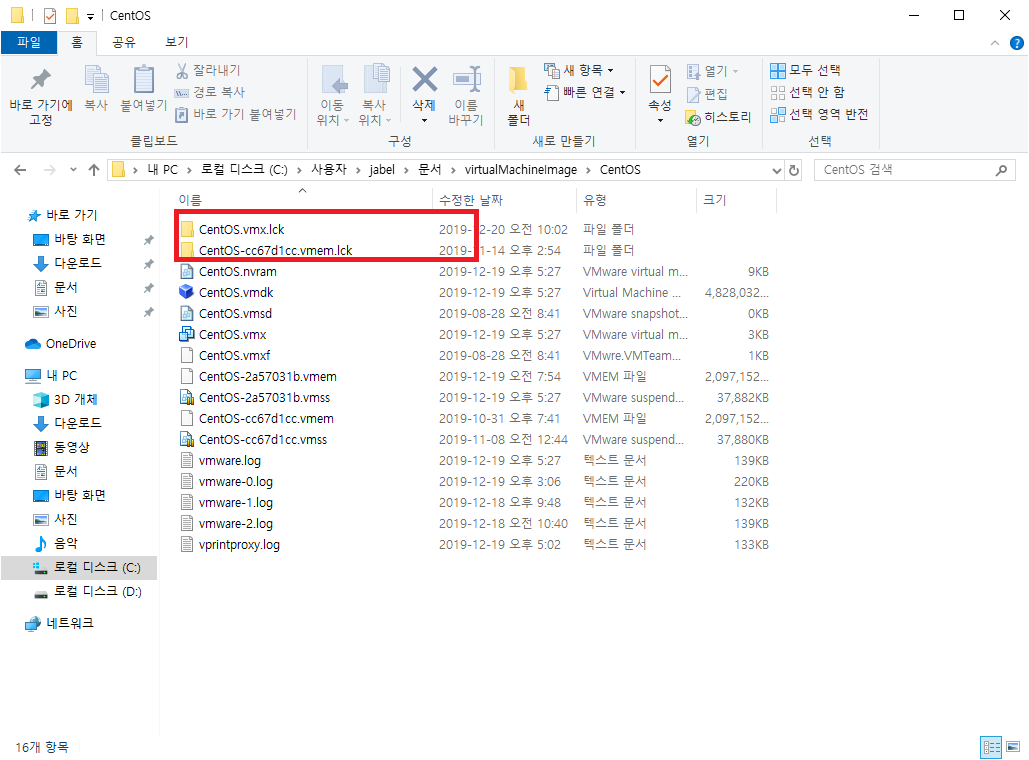This screenshot has width=1029, height=760.
Task: Switch to the Home ribbon tab
Action: pos(77,43)
